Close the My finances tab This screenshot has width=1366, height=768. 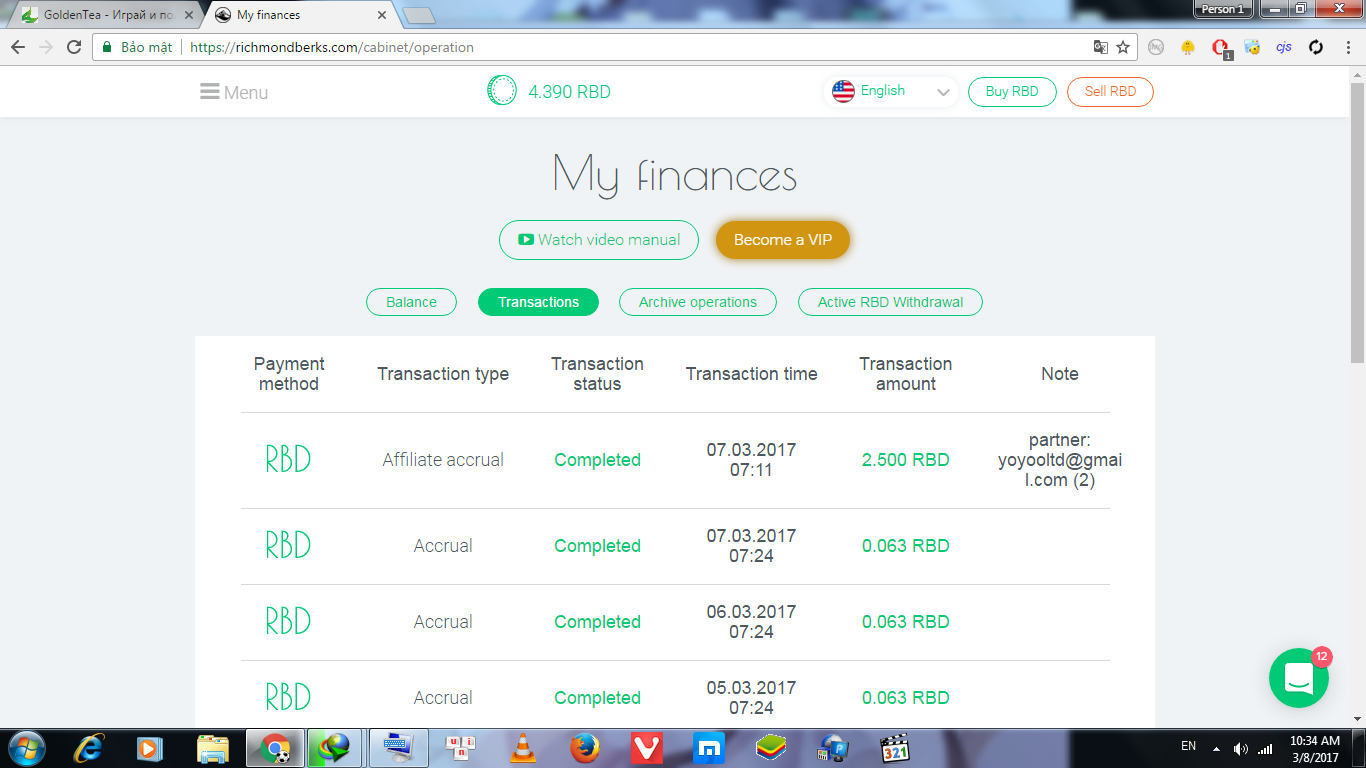(x=382, y=15)
